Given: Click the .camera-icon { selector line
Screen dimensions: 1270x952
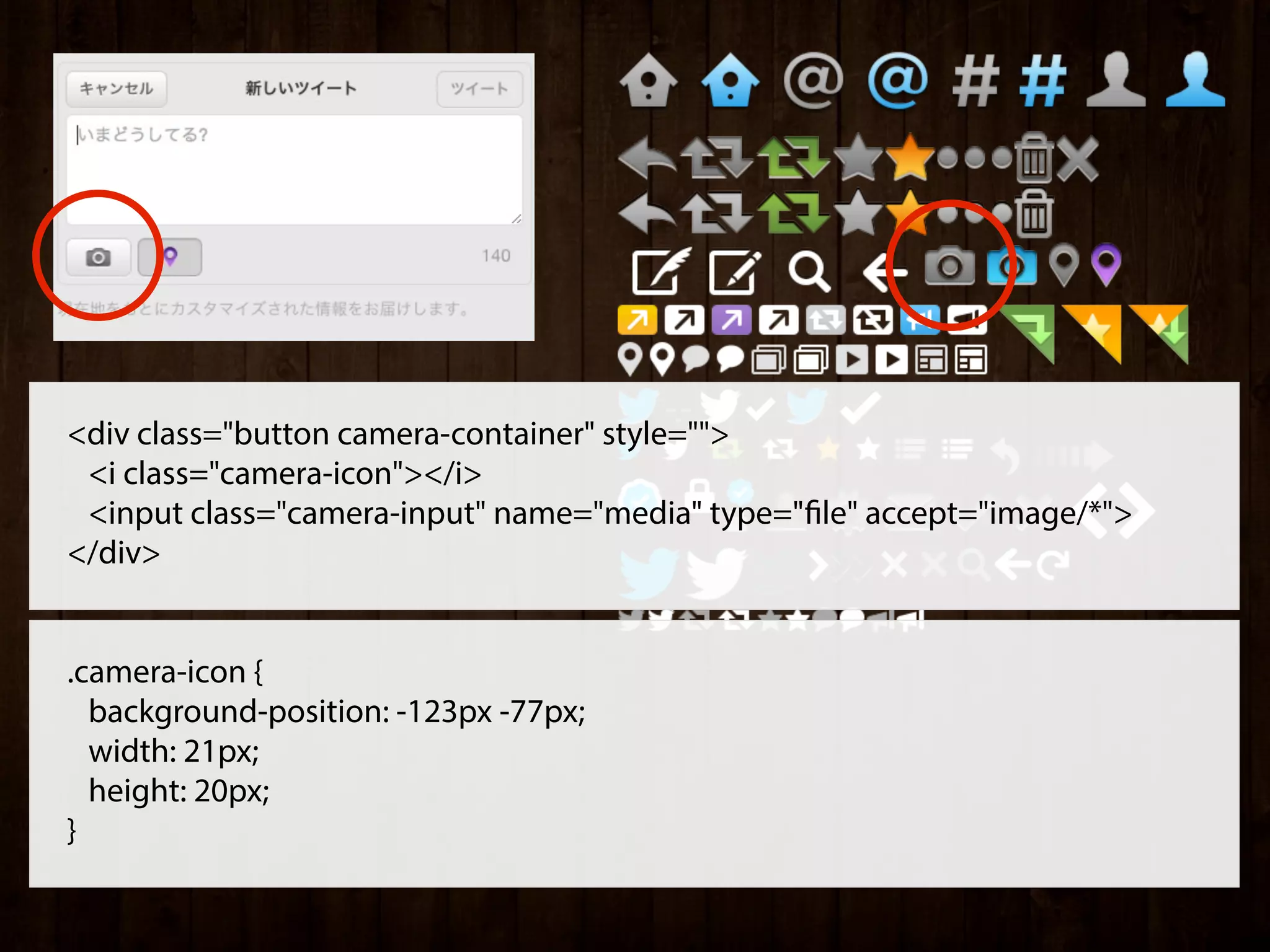Looking at the screenshot, I should [166, 672].
